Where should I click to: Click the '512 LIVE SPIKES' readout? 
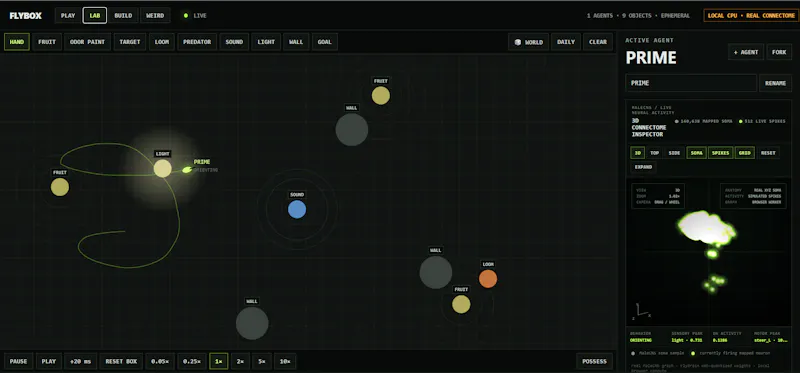tap(762, 121)
